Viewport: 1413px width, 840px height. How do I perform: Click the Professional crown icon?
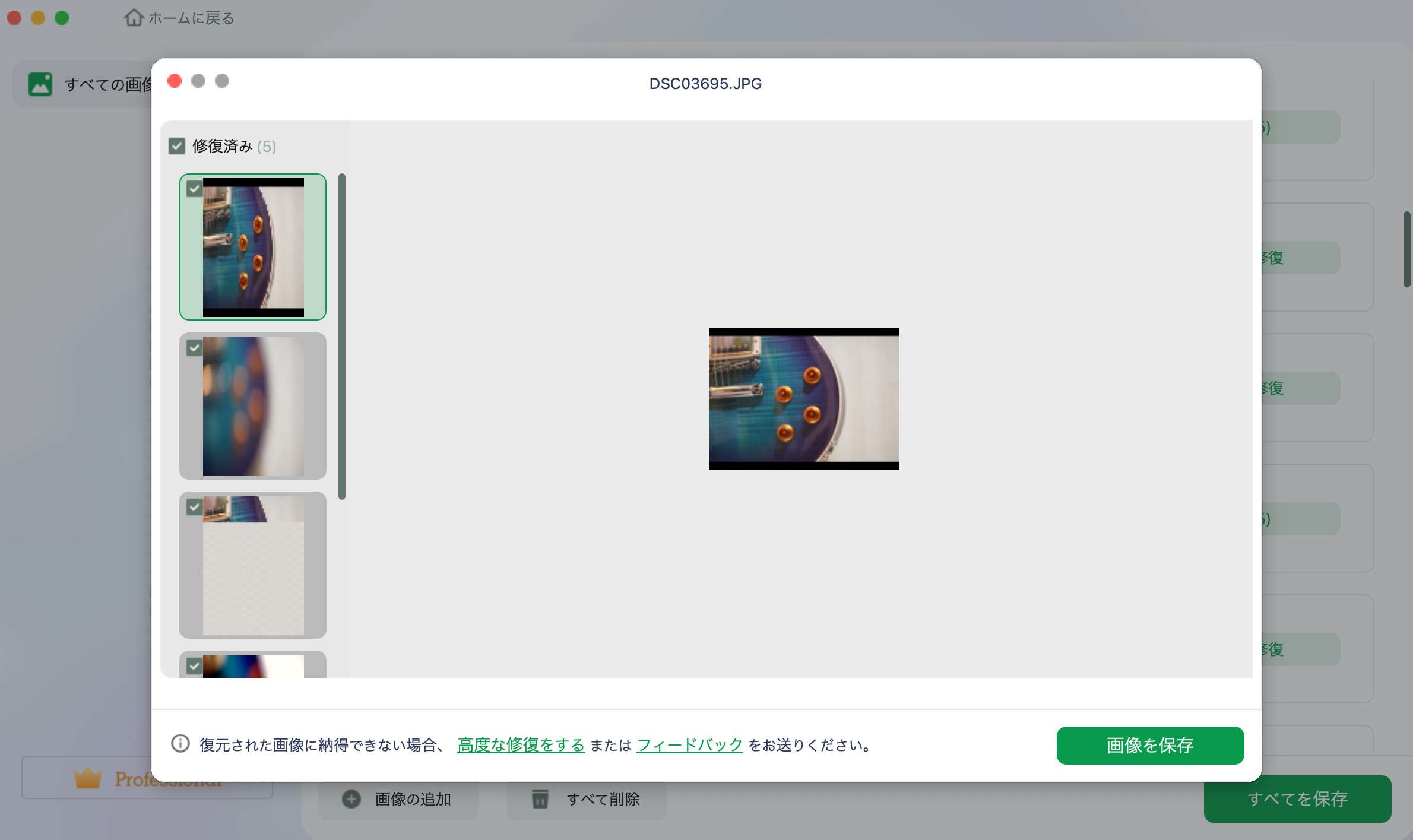[88, 778]
